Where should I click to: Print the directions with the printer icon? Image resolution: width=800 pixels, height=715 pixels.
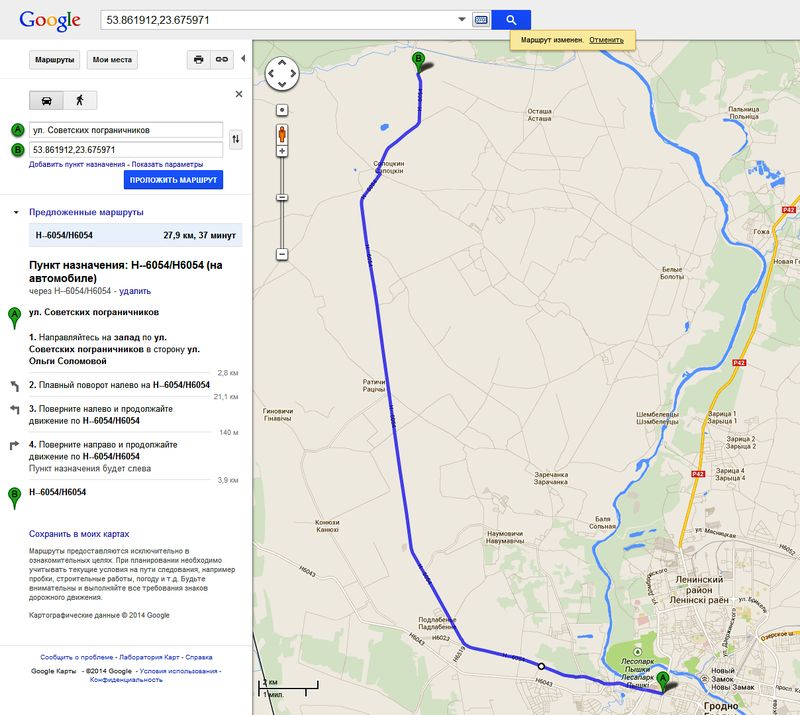[x=198, y=60]
